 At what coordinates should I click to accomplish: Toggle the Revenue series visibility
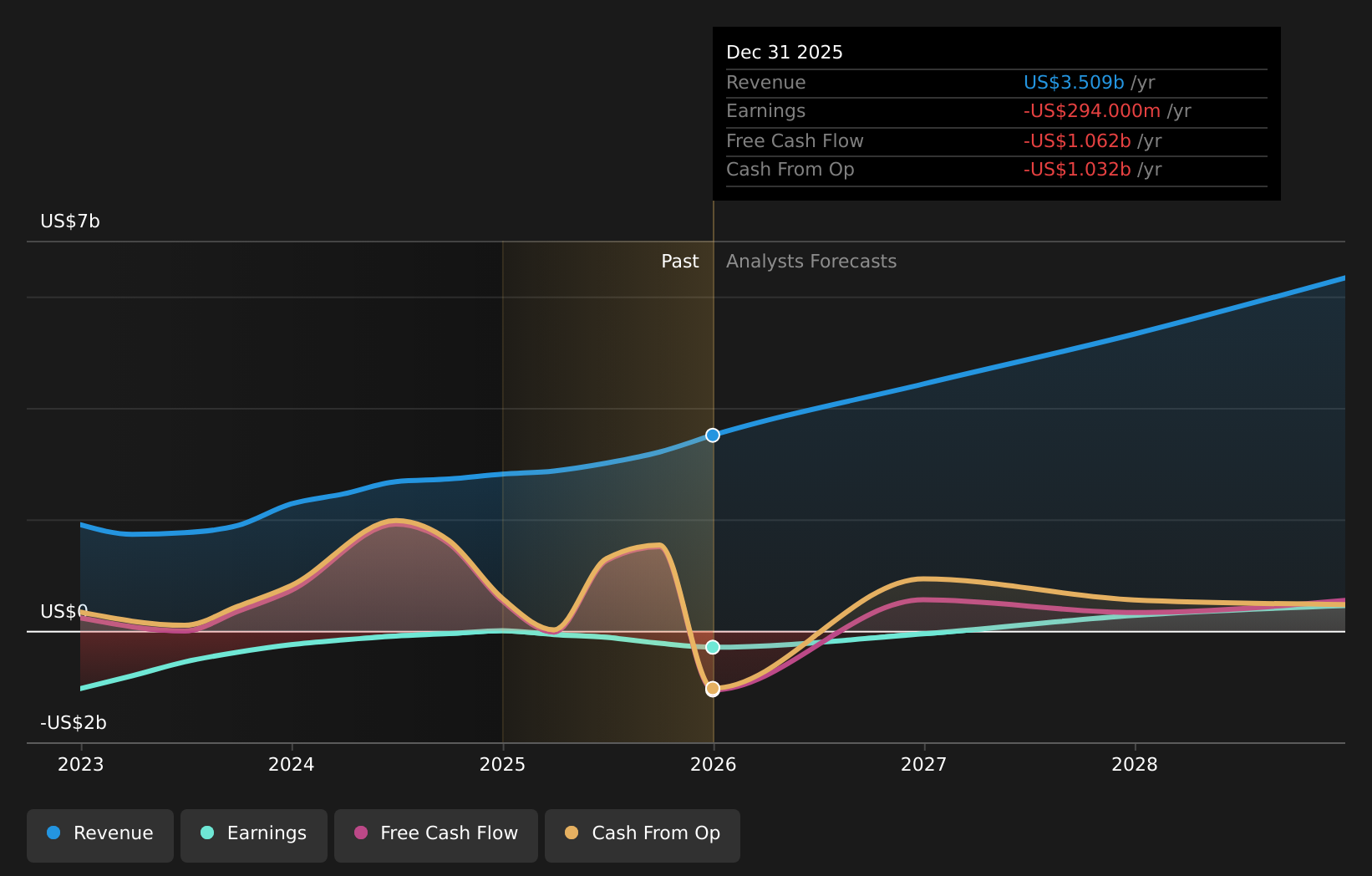click(100, 833)
